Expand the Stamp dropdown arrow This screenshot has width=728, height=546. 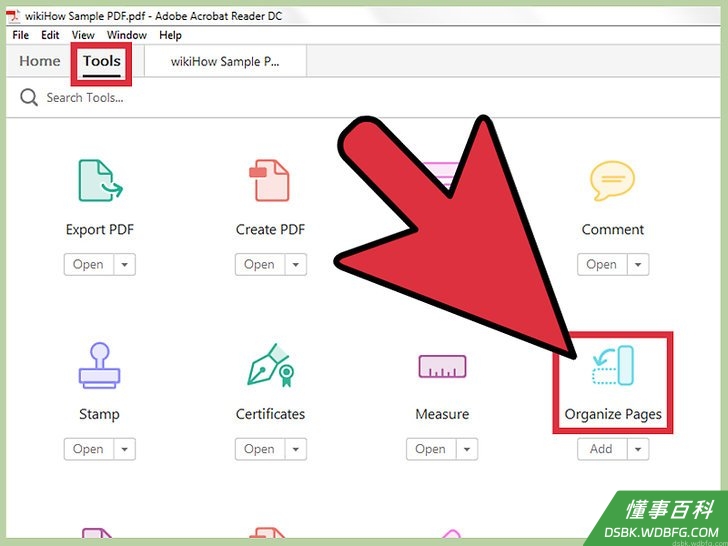coord(124,449)
